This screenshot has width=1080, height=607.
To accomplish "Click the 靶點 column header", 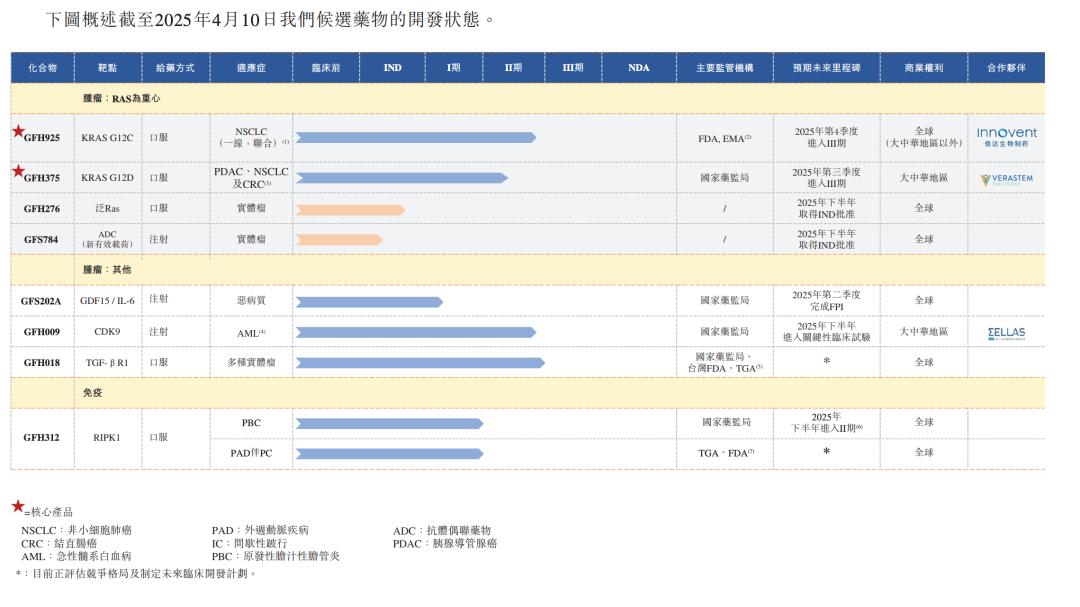I will (x=107, y=68).
